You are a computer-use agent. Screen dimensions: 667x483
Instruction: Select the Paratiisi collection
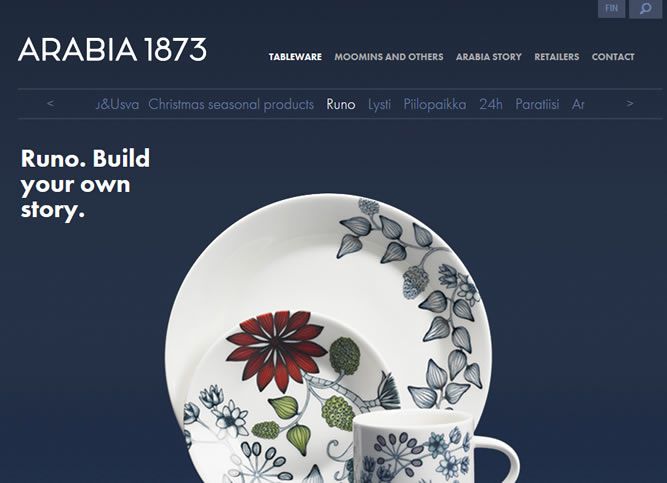coord(537,104)
